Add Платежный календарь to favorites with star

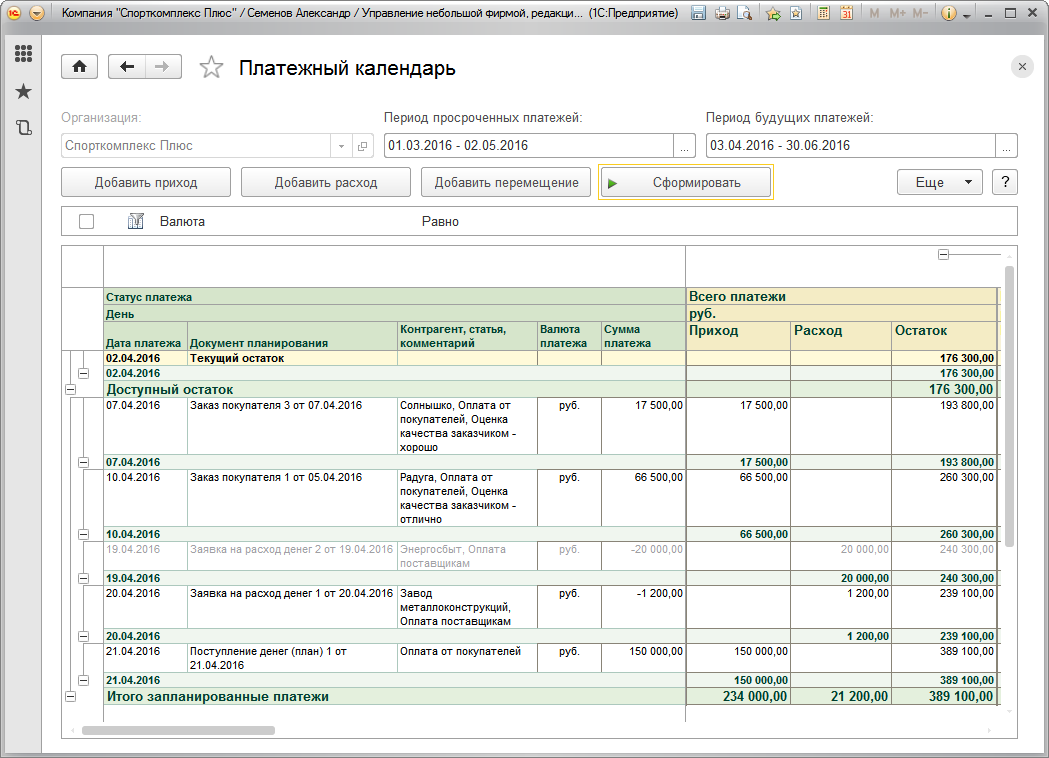pyautogui.click(x=211, y=68)
